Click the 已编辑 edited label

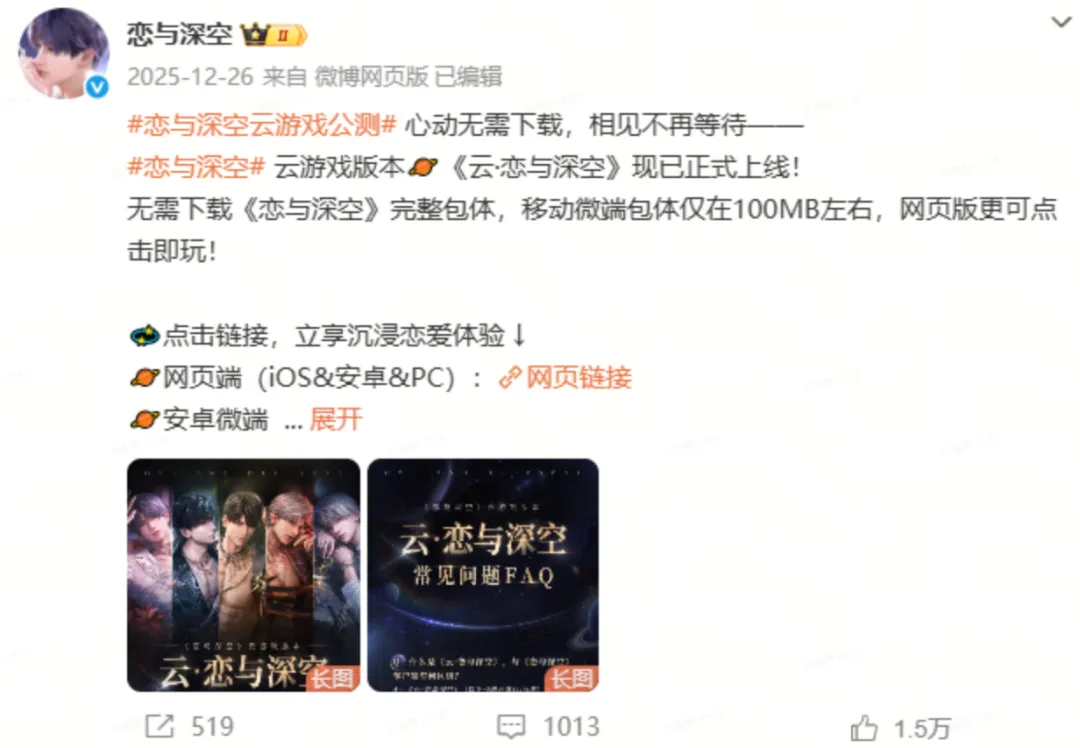pyautogui.click(x=468, y=76)
